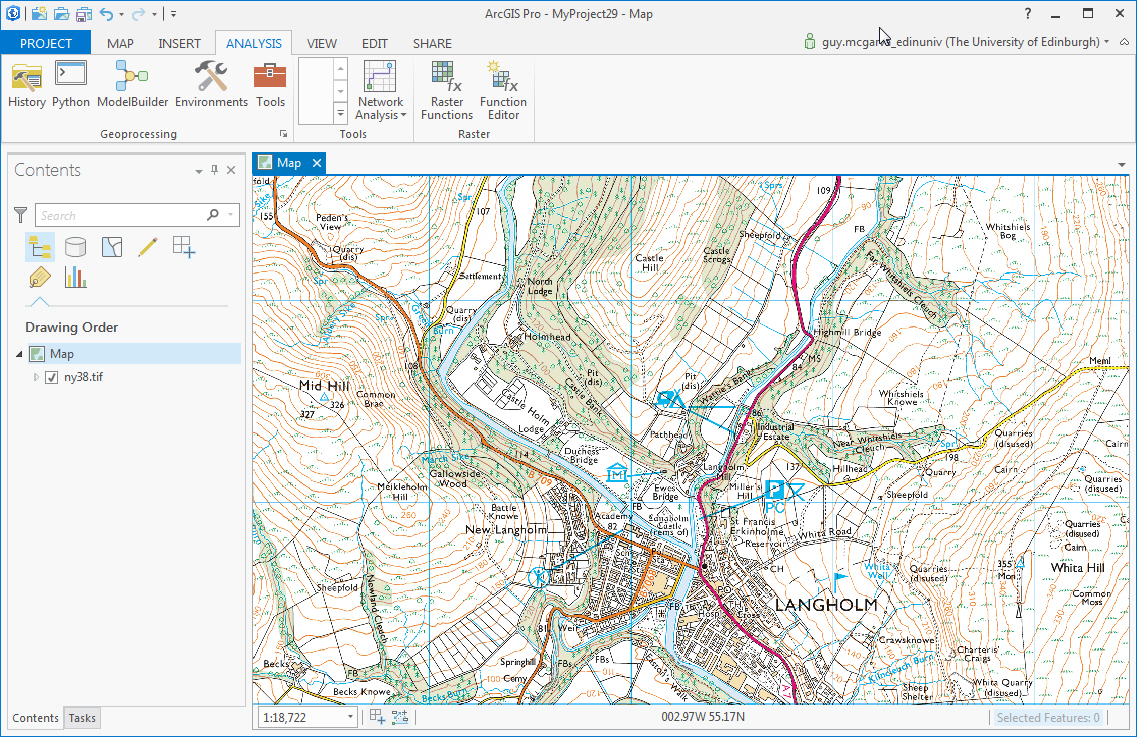Select the ny38.tif layer name
The image size is (1137, 737).
click(x=83, y=377)
